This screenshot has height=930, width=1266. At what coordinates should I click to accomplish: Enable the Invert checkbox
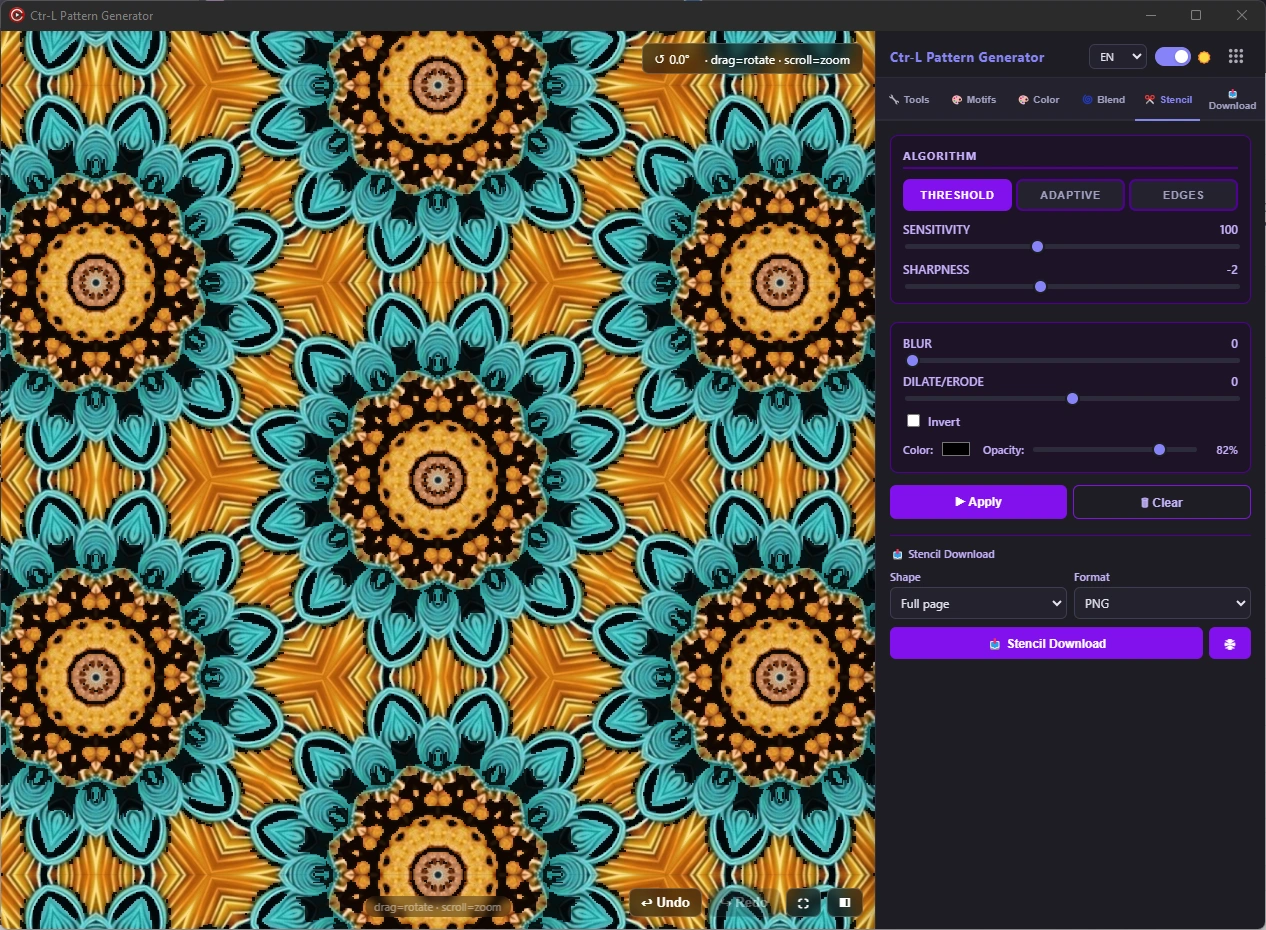pos(913,421)
